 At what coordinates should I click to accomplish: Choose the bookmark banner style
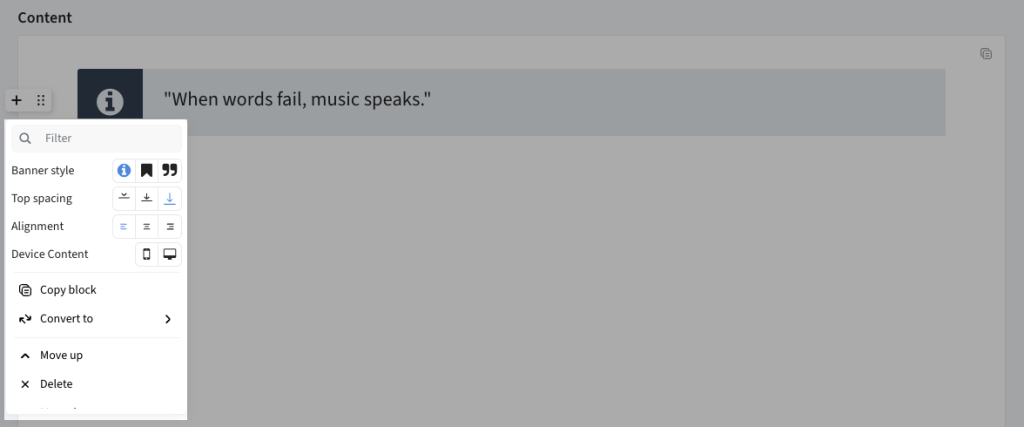147,170
